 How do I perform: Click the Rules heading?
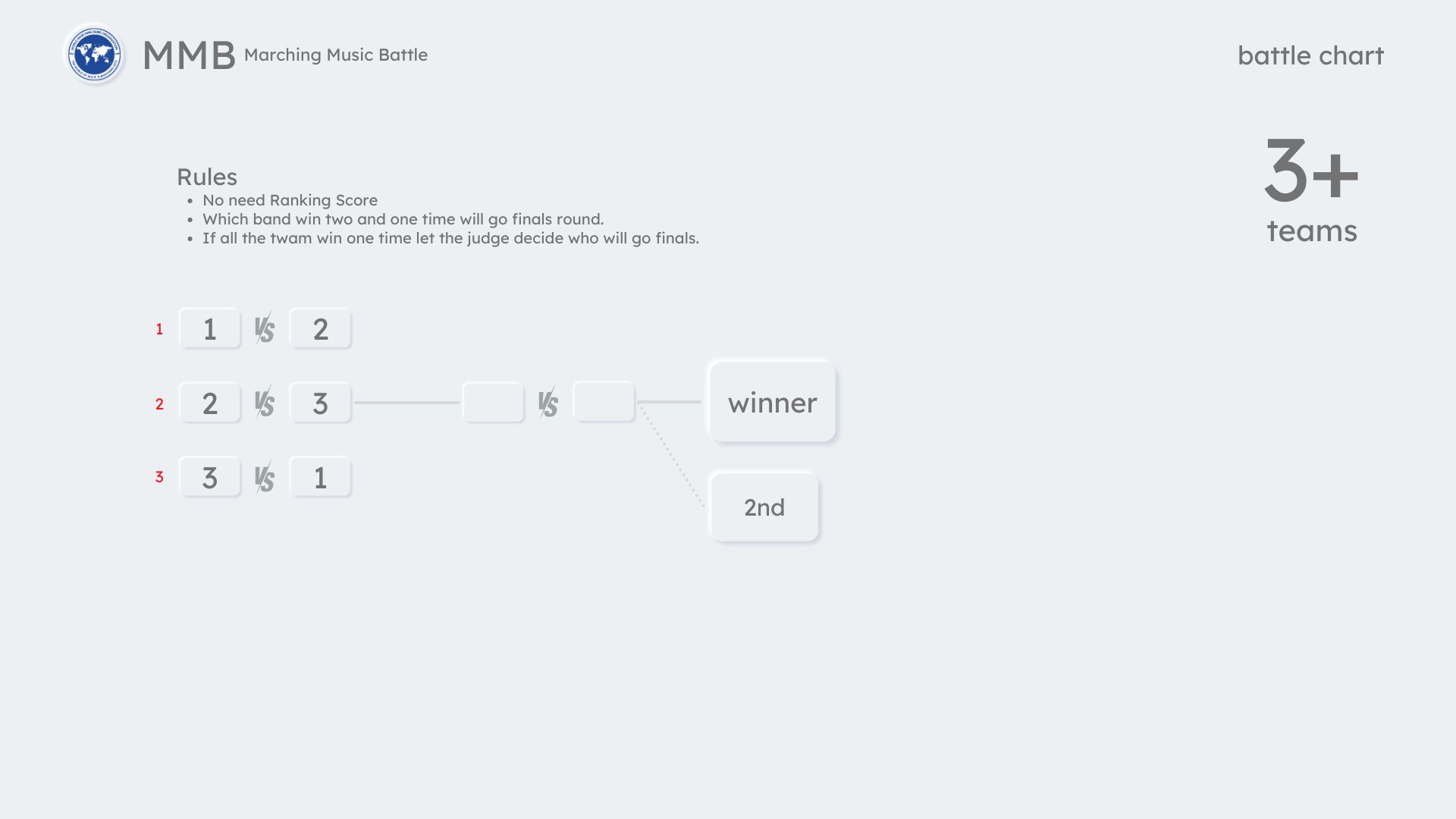(207, 177)
